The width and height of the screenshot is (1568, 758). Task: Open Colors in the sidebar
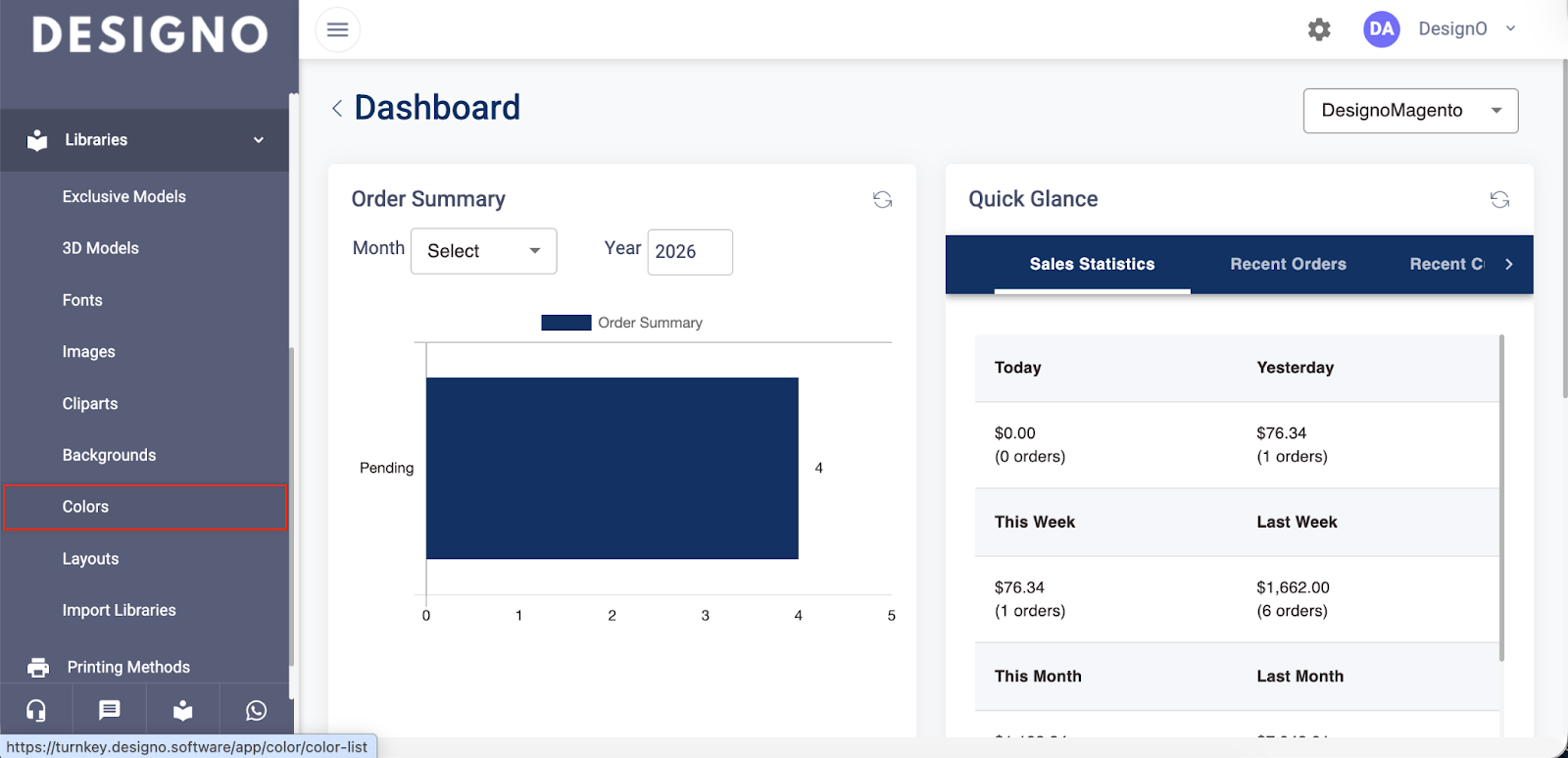86,507
